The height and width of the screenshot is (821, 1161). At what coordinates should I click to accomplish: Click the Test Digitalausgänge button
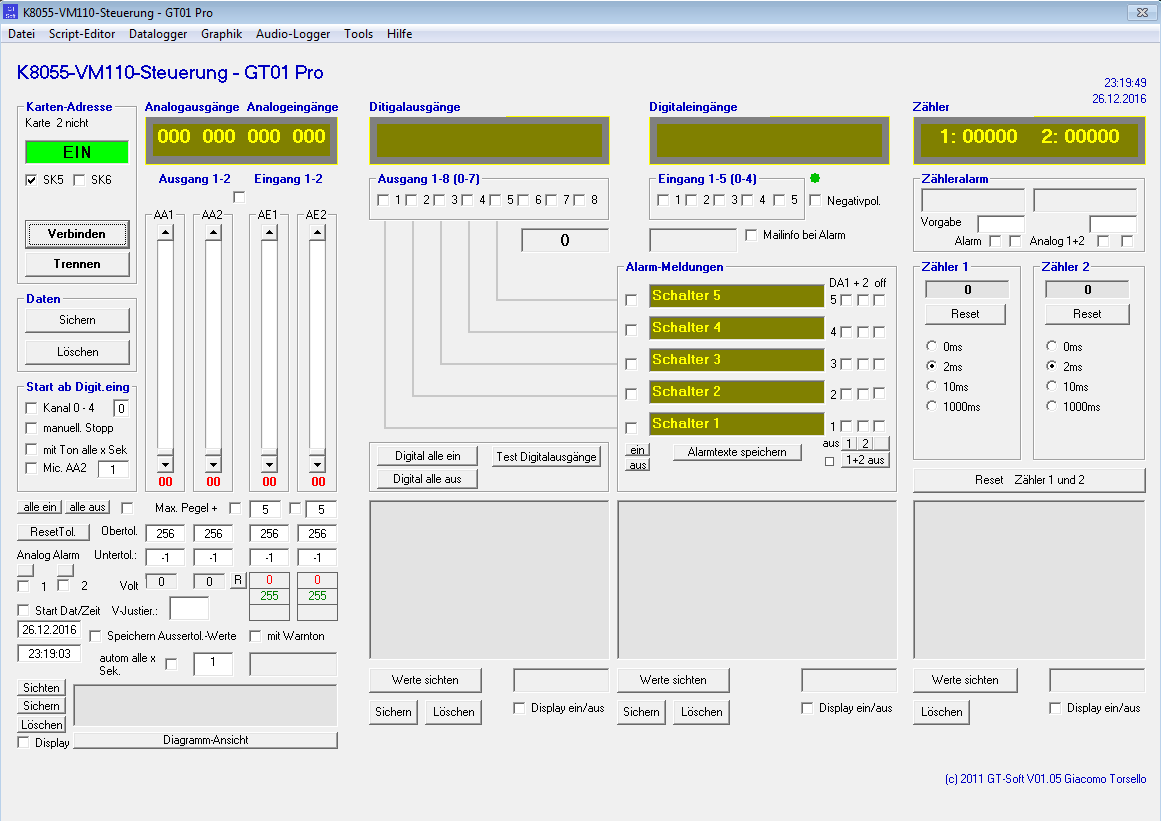[546, 457]
